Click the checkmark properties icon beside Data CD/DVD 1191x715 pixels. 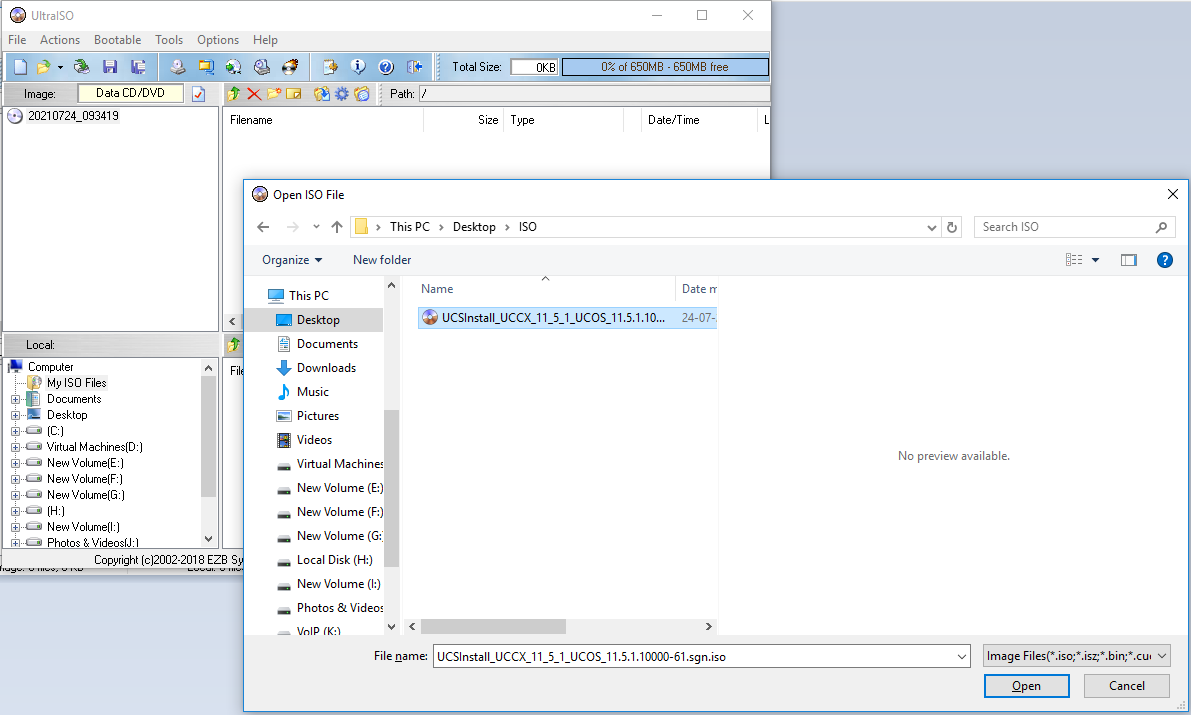coord(199,93)
